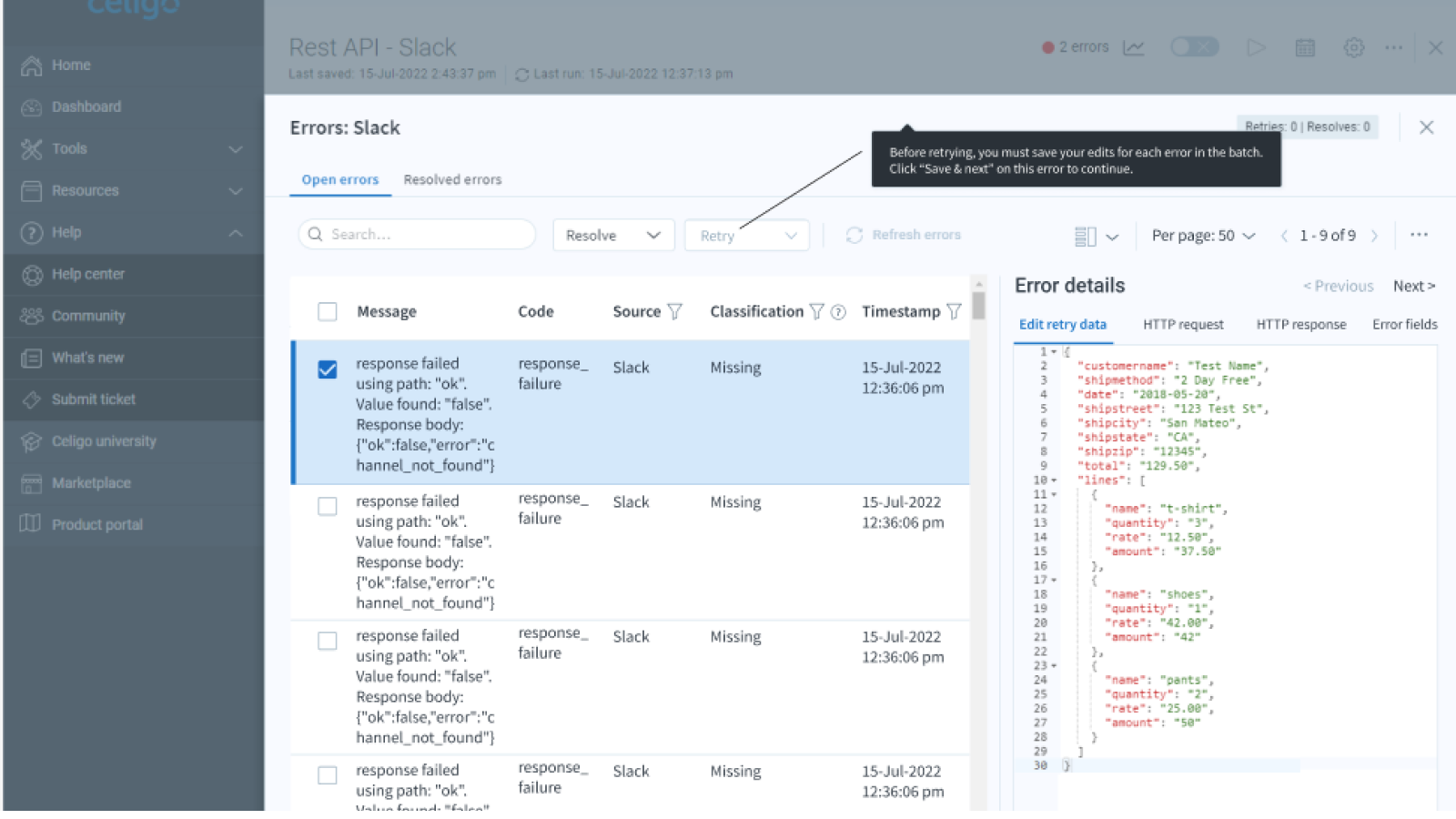The height and width of the screenshot is (819, 1456).
Task: Check the fourth error row checkbox
Action: [x=328, y=775]
